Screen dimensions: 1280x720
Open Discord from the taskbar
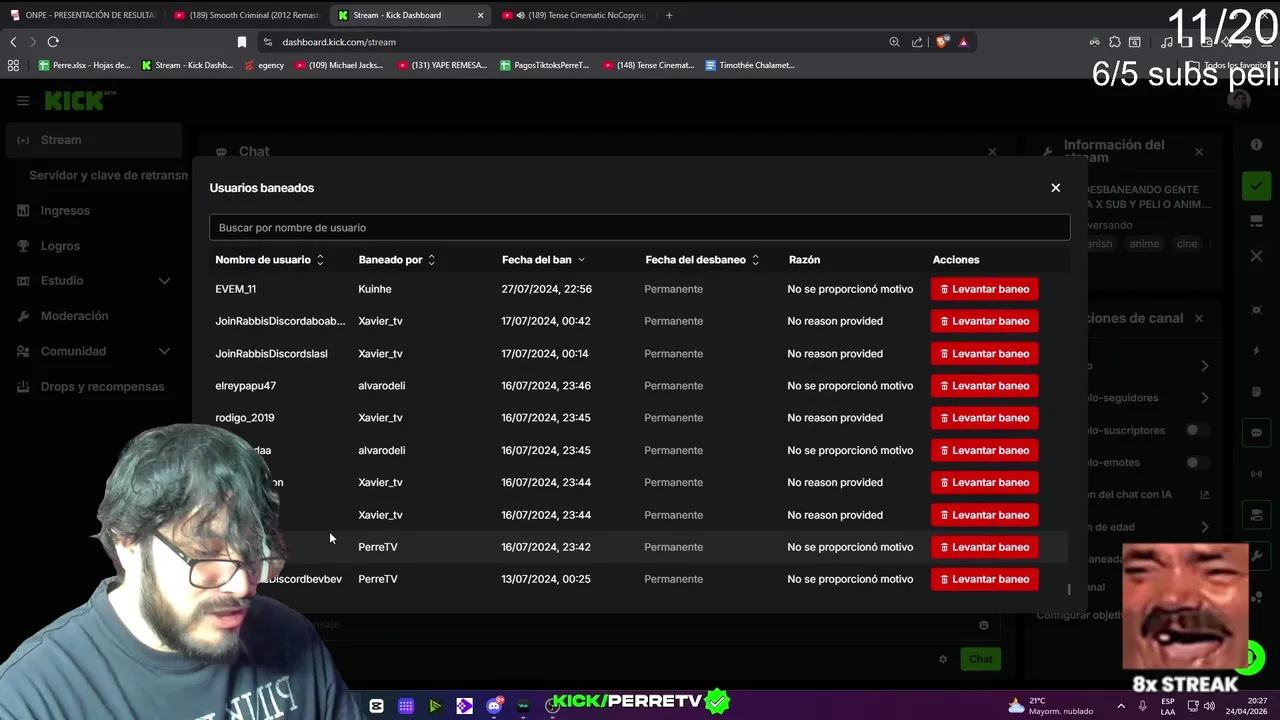tap(494, 706)
